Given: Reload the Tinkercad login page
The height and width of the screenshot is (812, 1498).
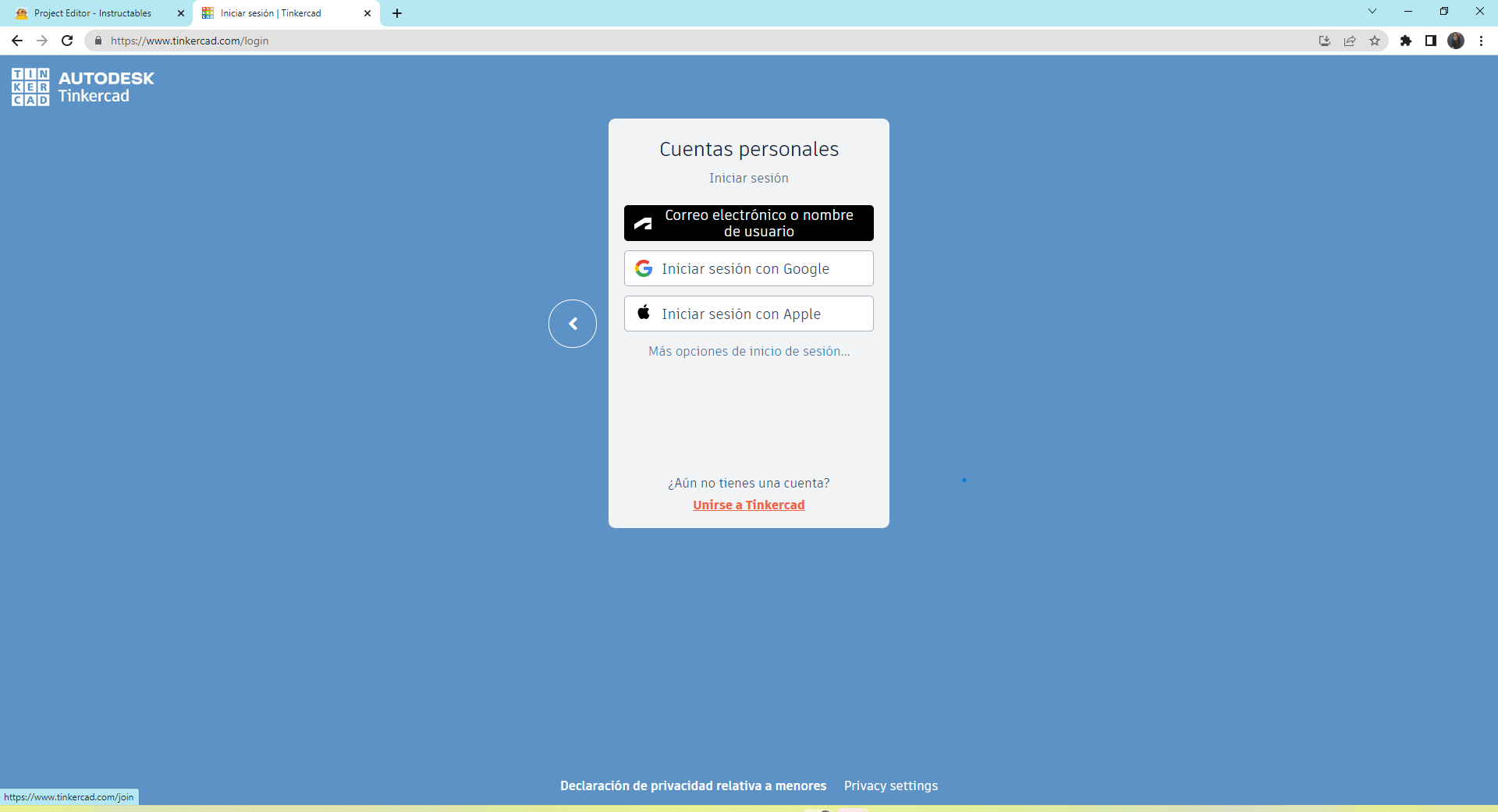Looking at the screenshot, I should tap(67, 41).
